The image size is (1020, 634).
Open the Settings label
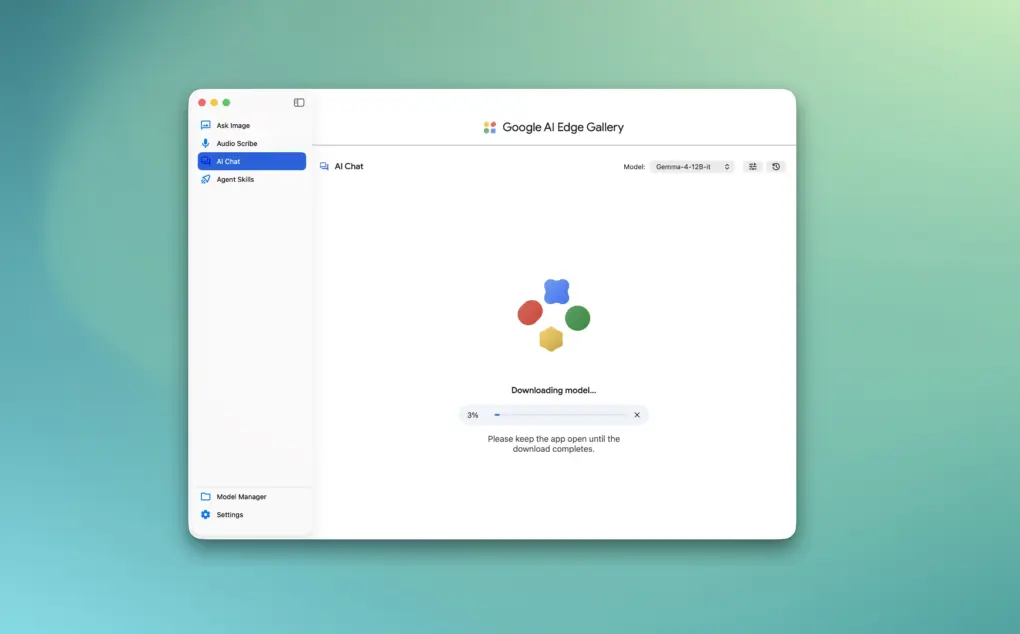click(x=230, y=514)
